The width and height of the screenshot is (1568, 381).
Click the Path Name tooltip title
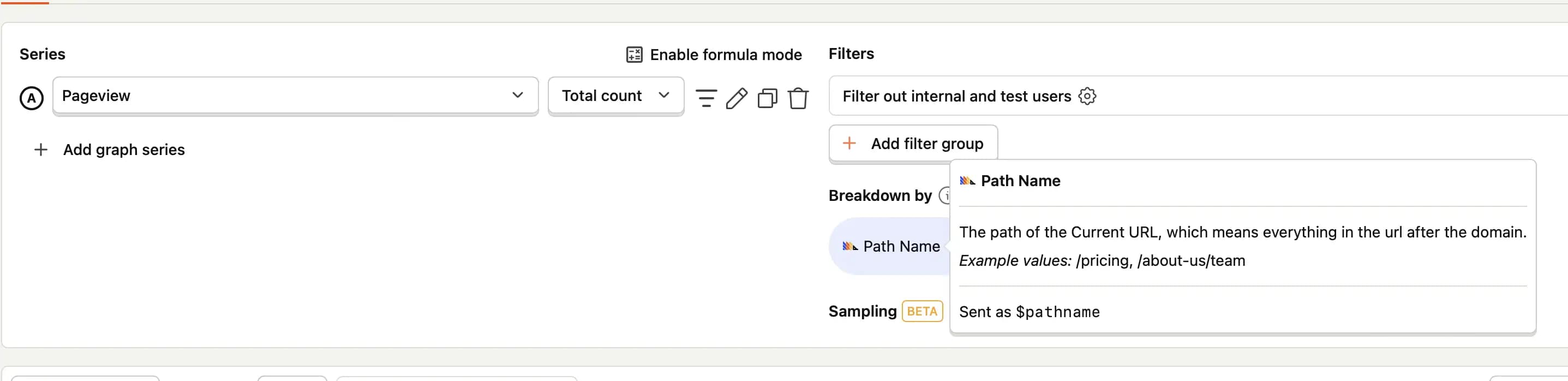(1020, 181)
